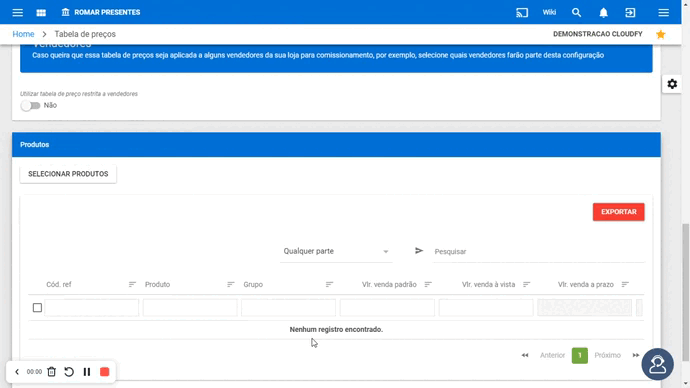Sort by Vlr. venda a prazo icon
The image size is (690, 388).
click(625, 285)
